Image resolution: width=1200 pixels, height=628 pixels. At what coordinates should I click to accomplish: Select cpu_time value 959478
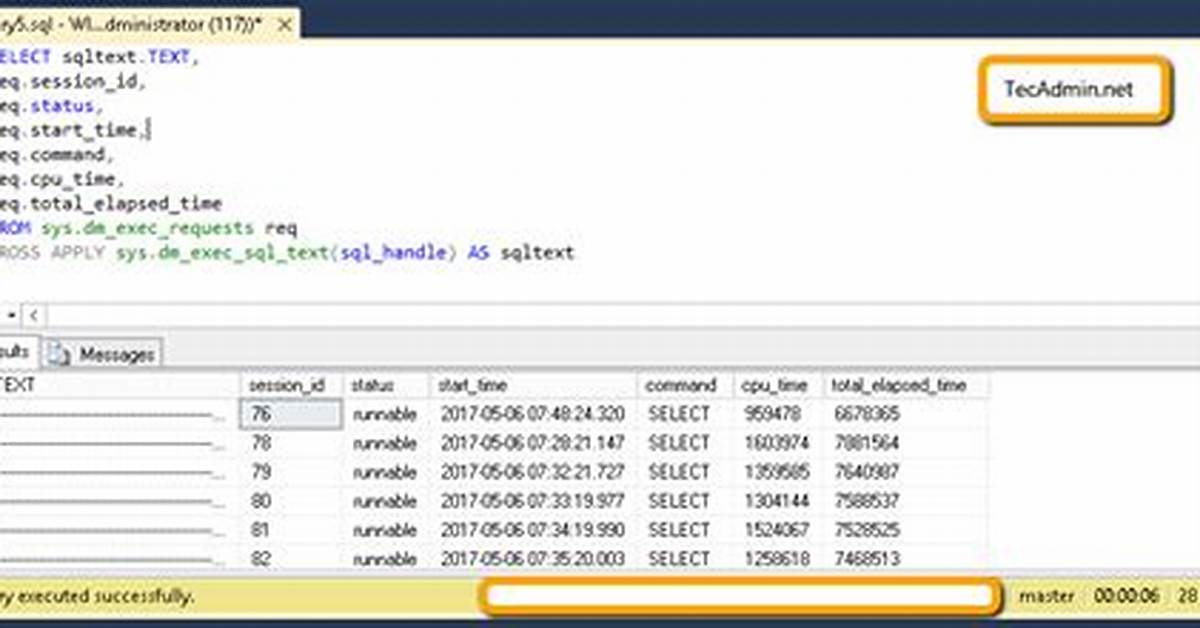(x=772, y=414)
